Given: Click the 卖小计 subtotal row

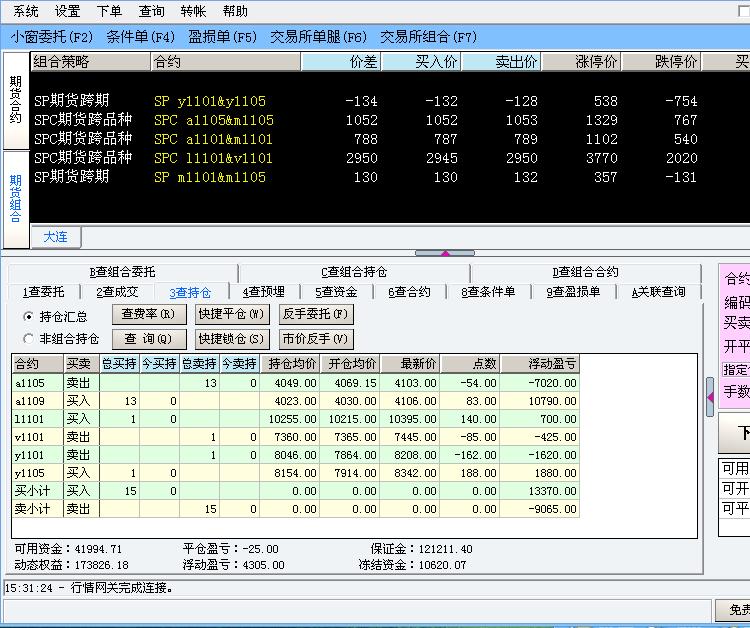Looking at the screenshot, I should click(296, 509).
